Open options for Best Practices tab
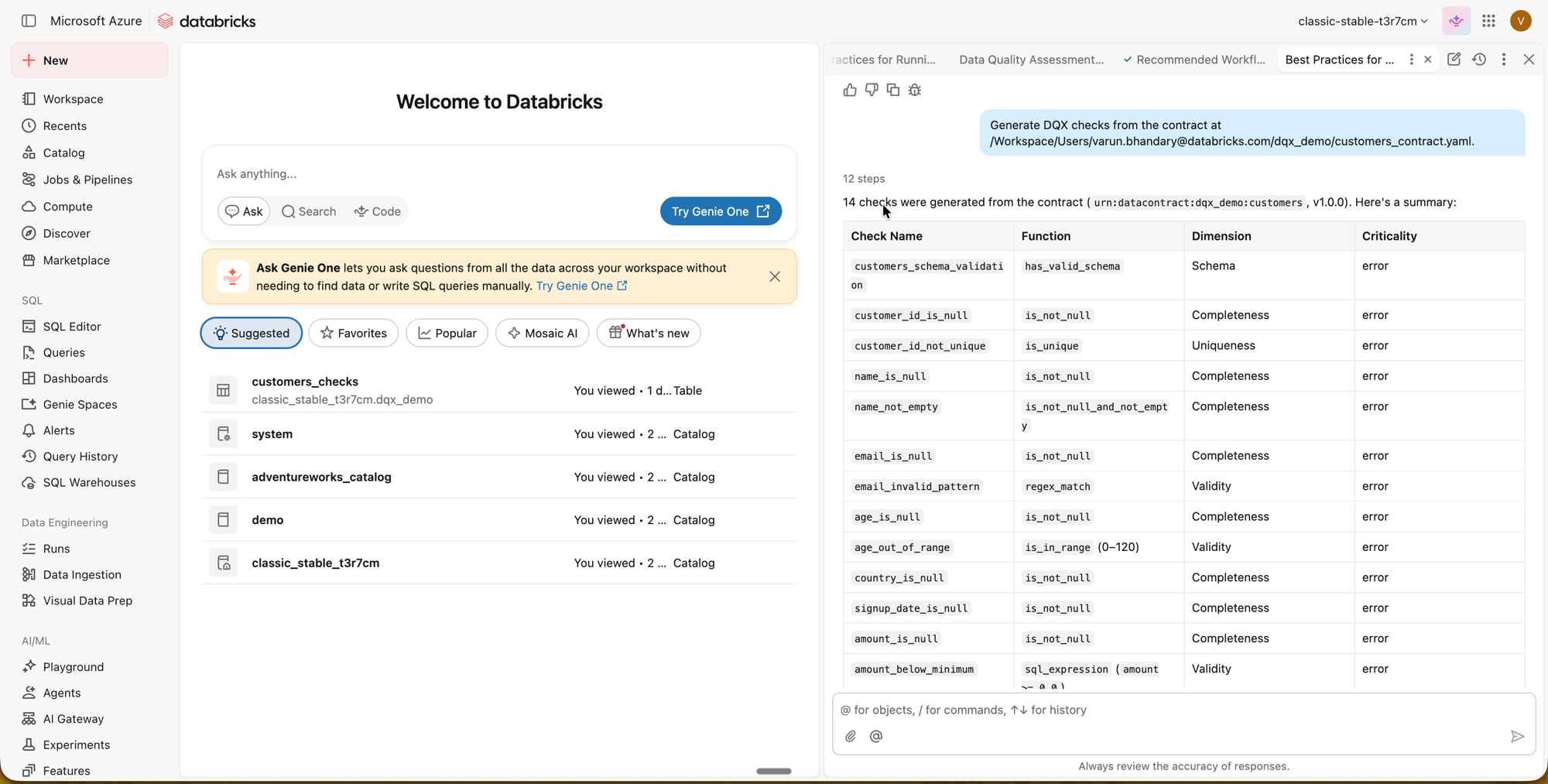 click(x=1411, y=60)
